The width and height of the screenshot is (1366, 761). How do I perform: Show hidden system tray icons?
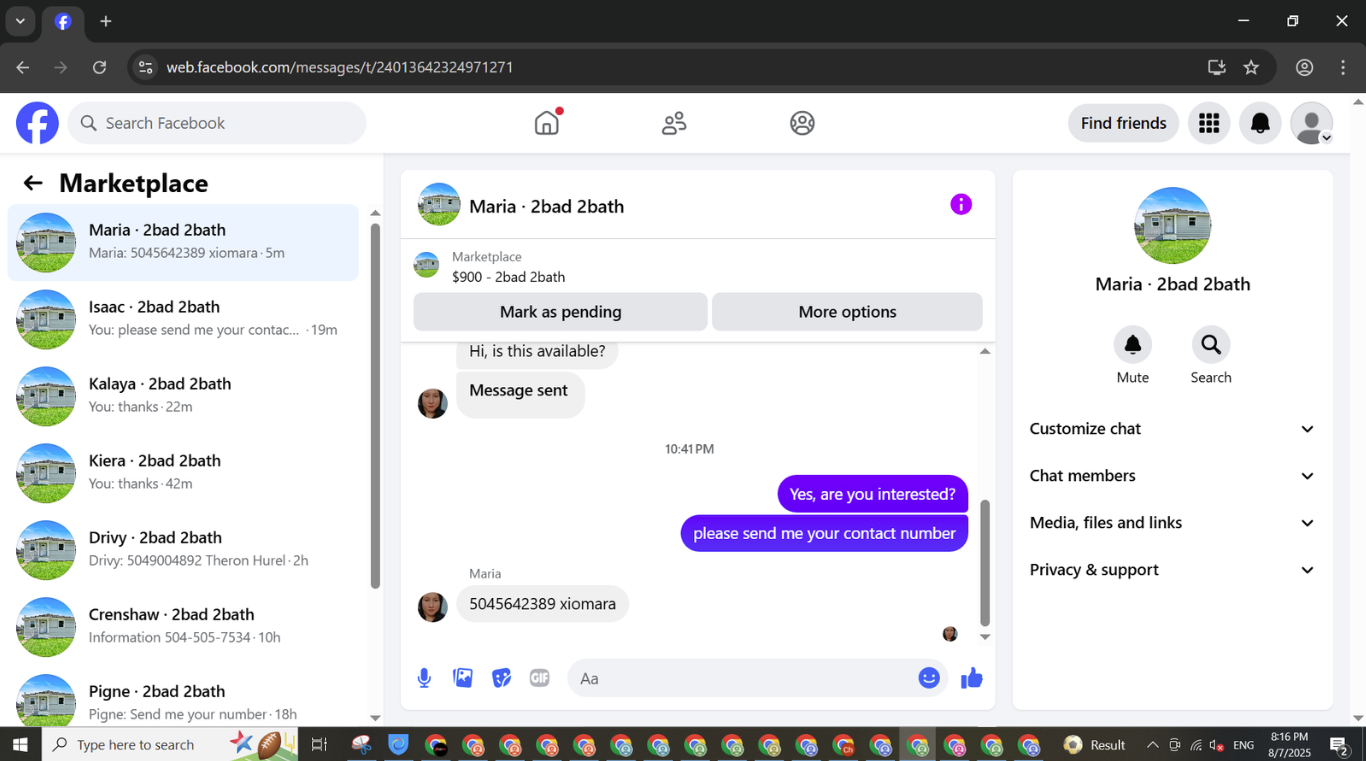click(1152, 745)
